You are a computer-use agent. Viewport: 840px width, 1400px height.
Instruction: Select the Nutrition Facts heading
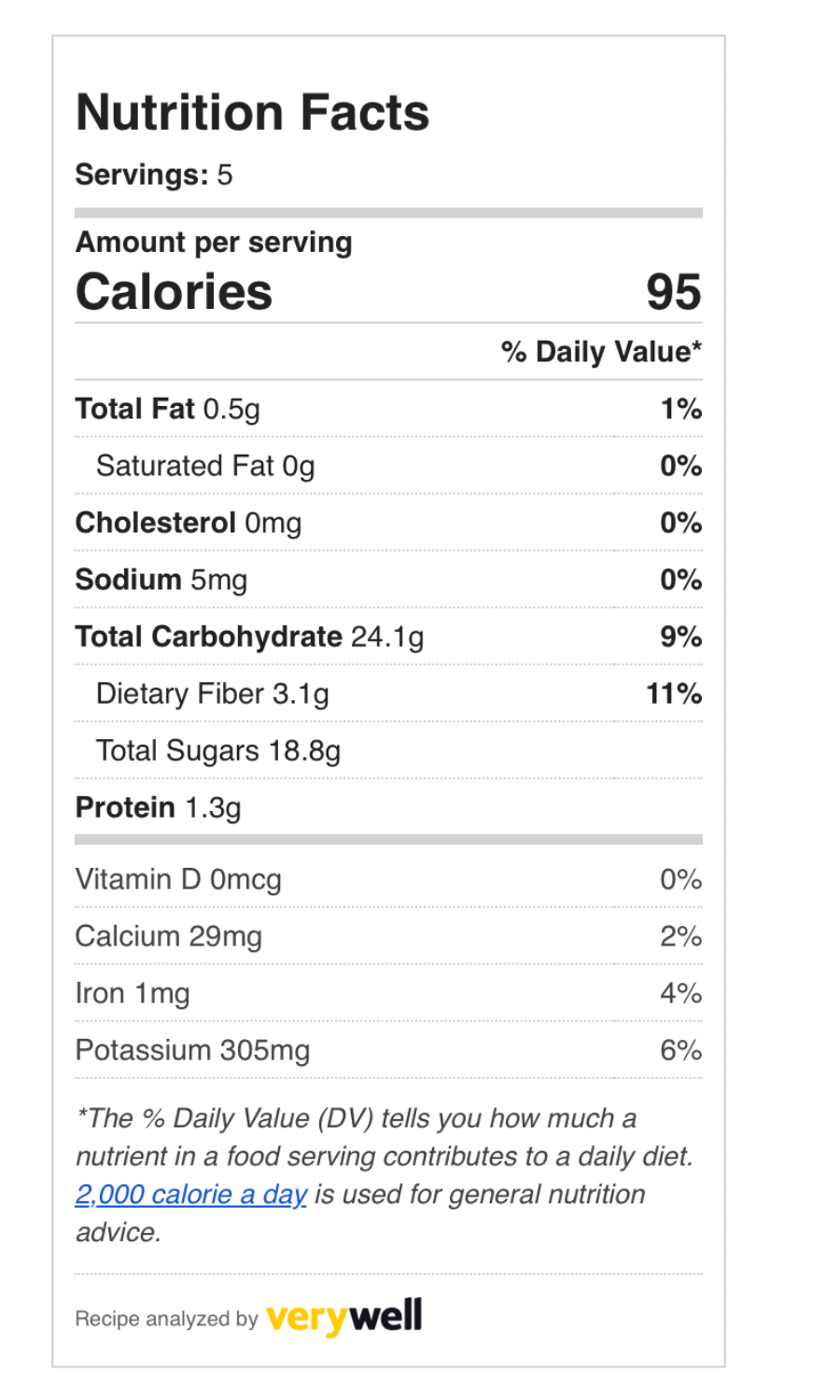pyautogui.click(x=253, y=113)
